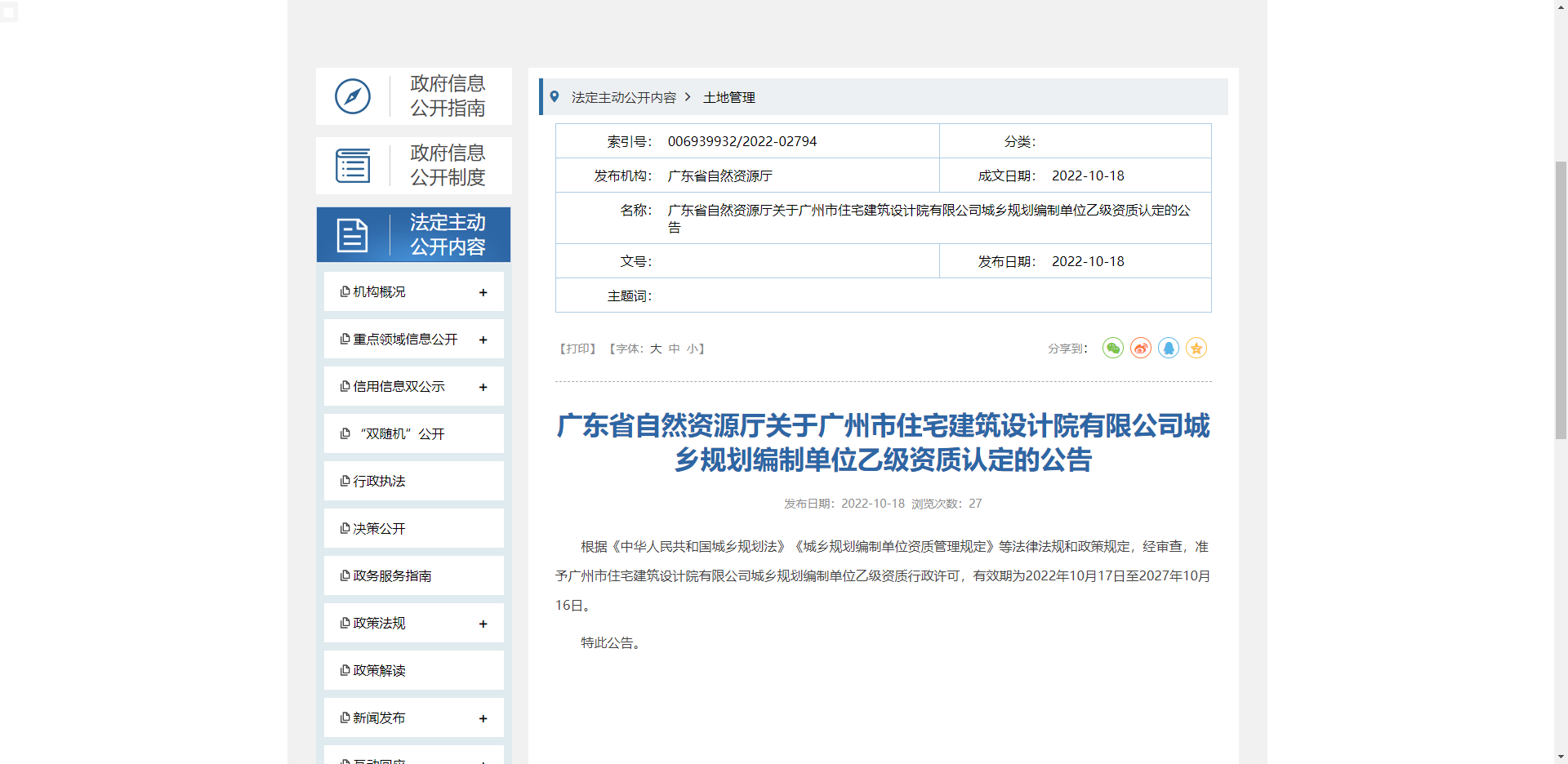Click scrollbar down arrow

(1561, 757)
